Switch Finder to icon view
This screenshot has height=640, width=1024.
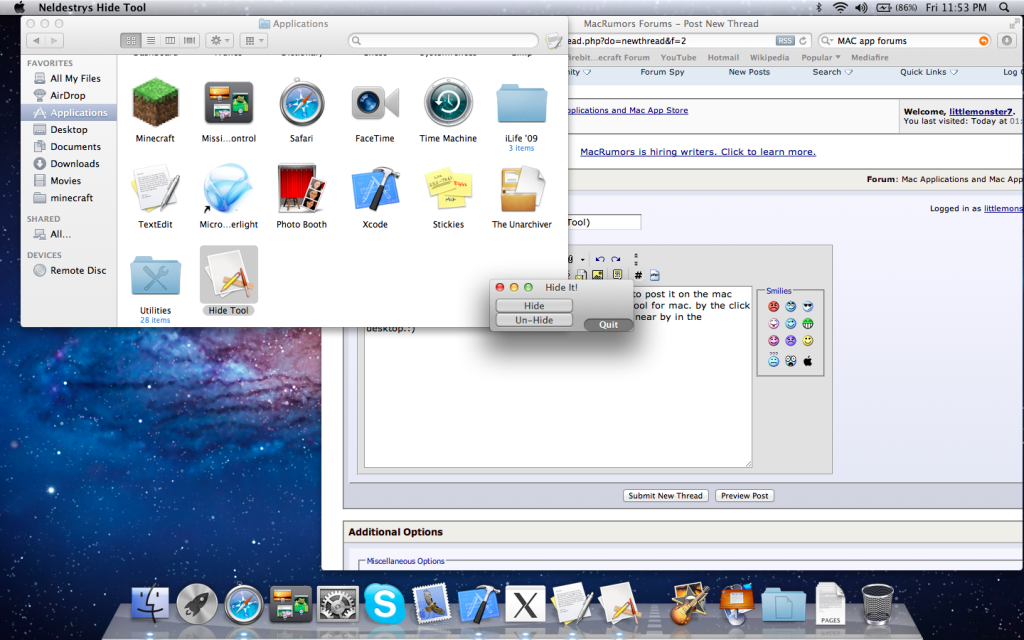pyautogui.click(x=131, y=40)
